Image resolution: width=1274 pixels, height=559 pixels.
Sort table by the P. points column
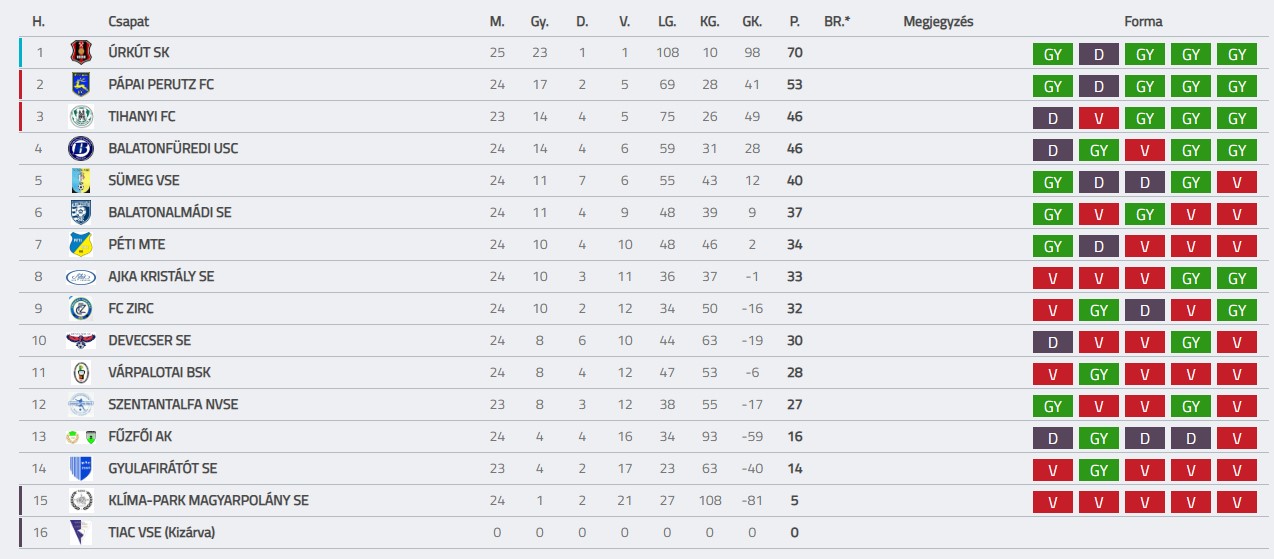coord(794,21)
